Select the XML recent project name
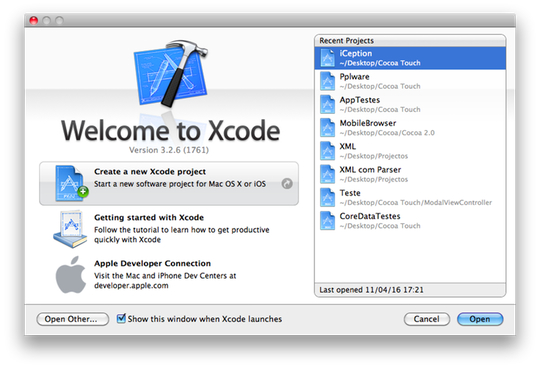 pos(347,146)
